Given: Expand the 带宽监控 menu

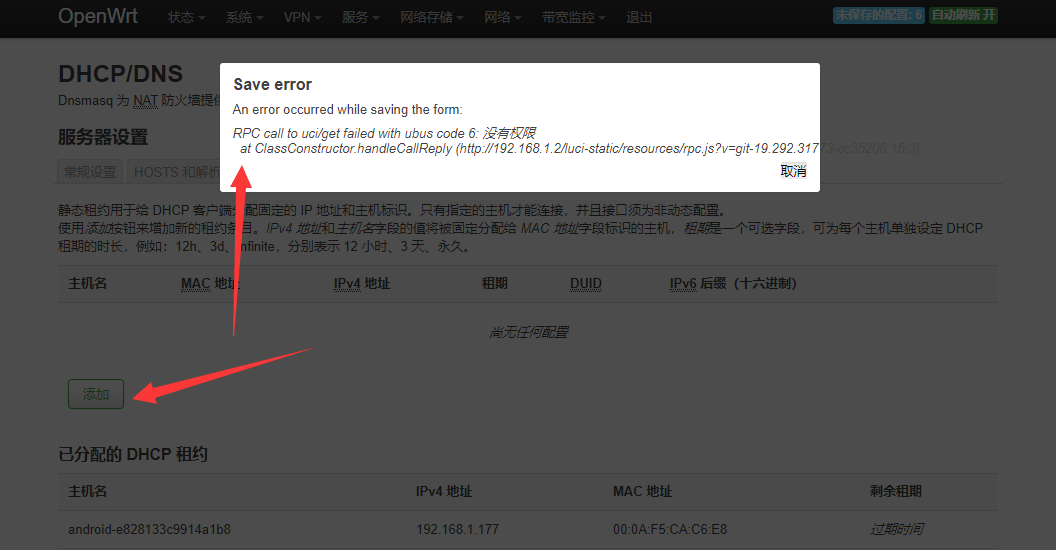Looking at the screenshot, I should pos(574,18).
